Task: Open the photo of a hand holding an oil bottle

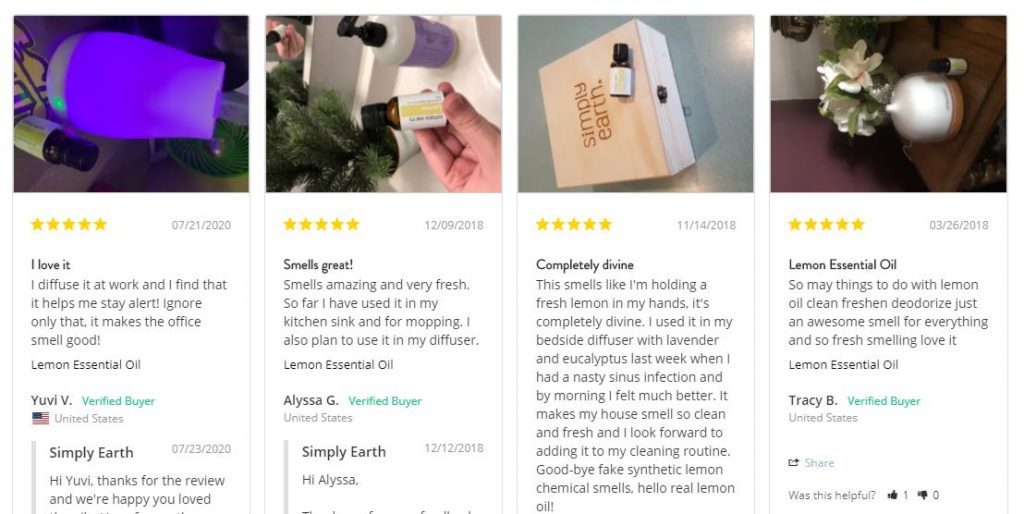Action: (x=384, y=104)
